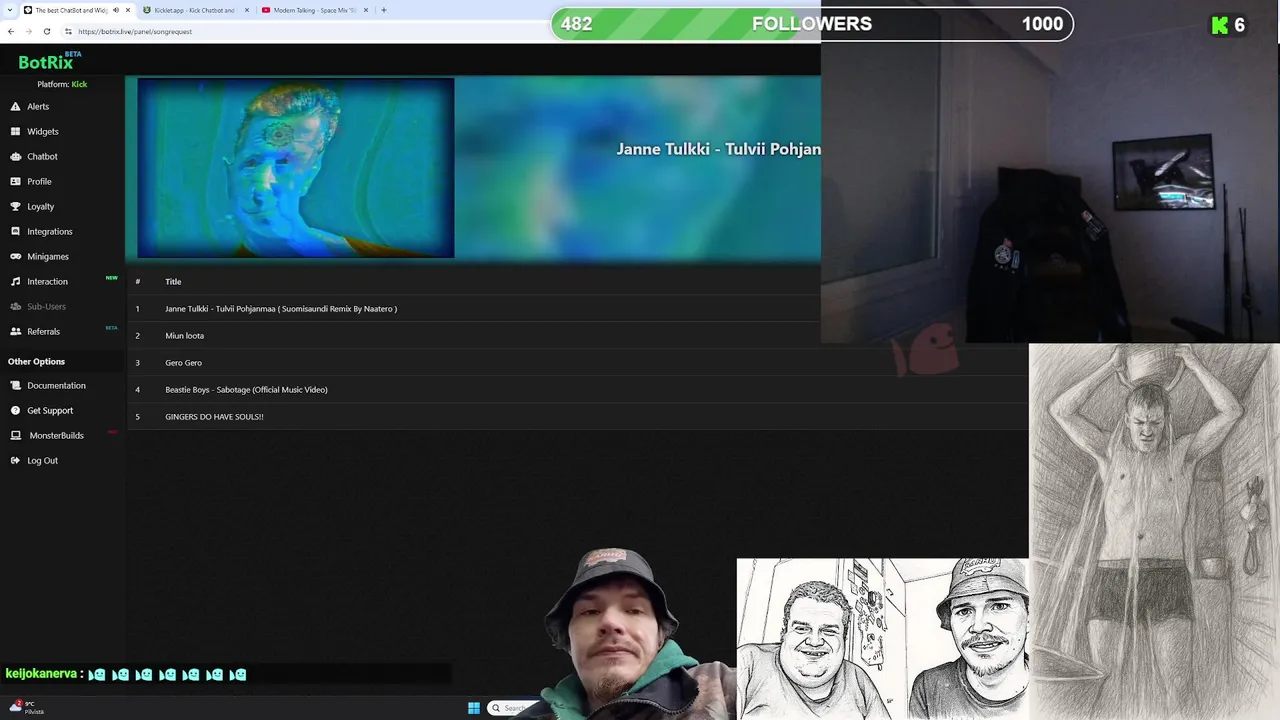Open MonsterBuilds link

(x=56, y=435)
